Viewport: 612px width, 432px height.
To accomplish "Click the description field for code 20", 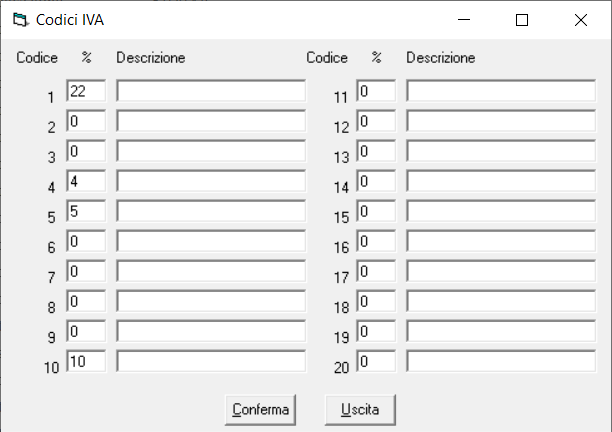I will (x=501, y=361).
